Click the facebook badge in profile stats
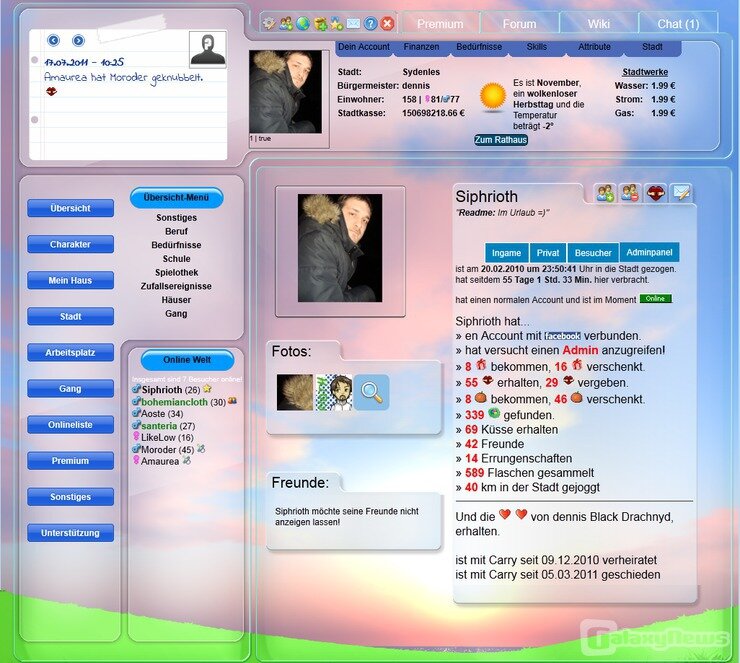Screen dimensions: 740x663 click(x=562, y=336)
